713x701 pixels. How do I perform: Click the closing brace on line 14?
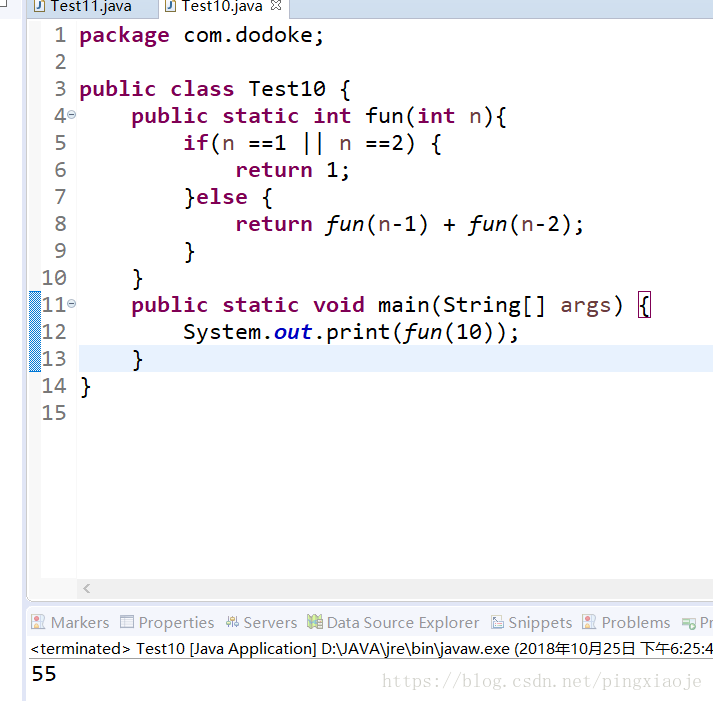point(85,387)
